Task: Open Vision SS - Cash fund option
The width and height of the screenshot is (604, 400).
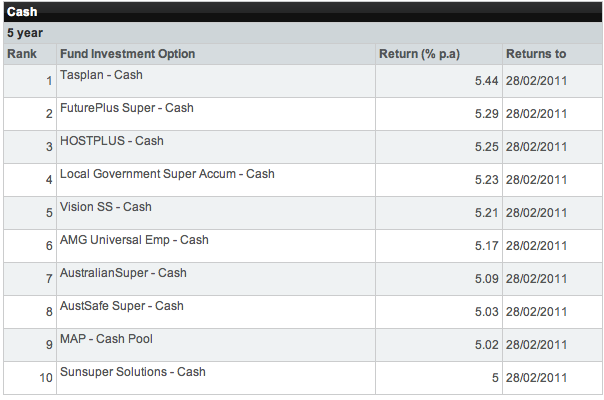Action: point(105,207)
